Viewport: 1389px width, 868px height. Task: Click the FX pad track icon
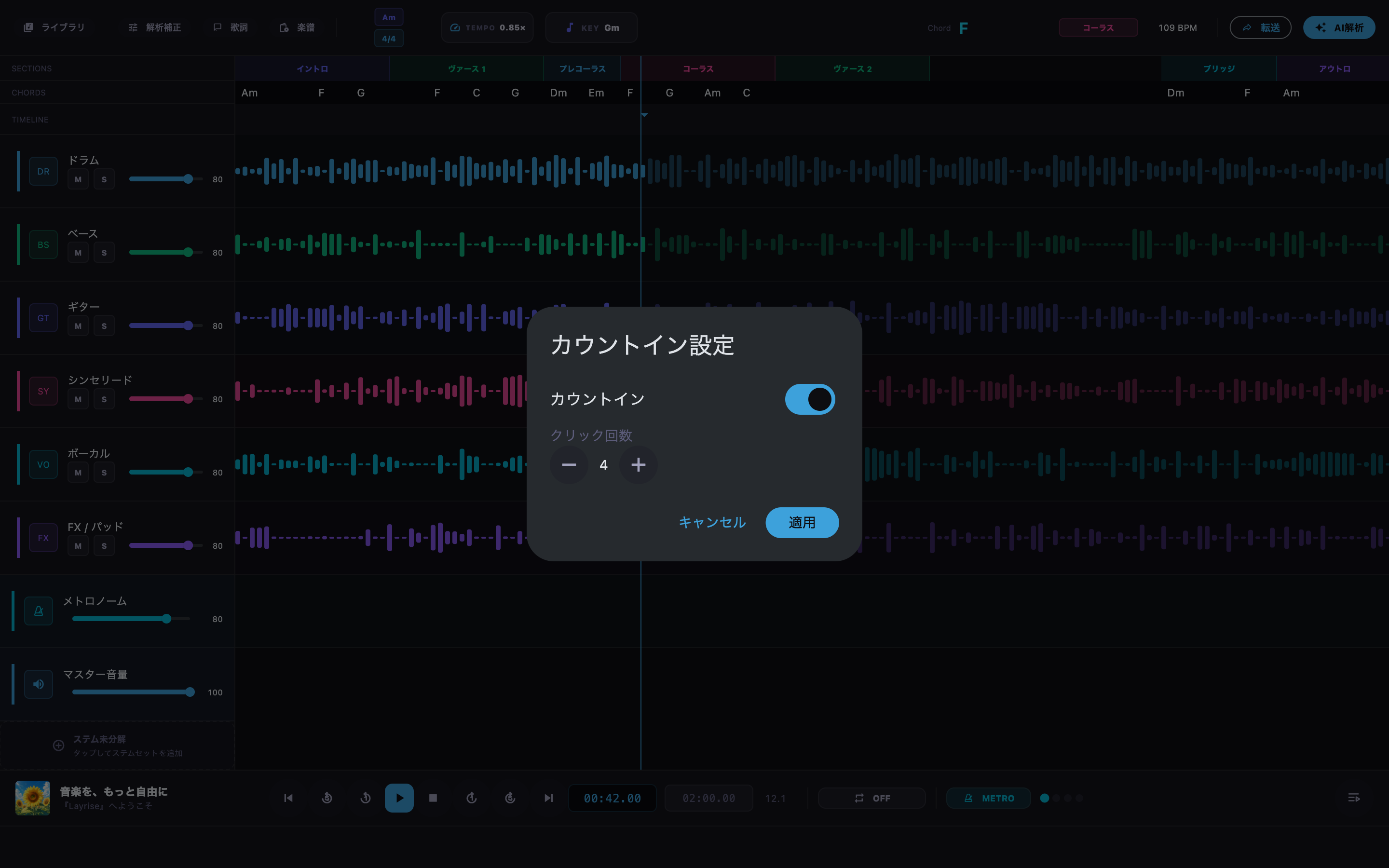tap(43, 538)
